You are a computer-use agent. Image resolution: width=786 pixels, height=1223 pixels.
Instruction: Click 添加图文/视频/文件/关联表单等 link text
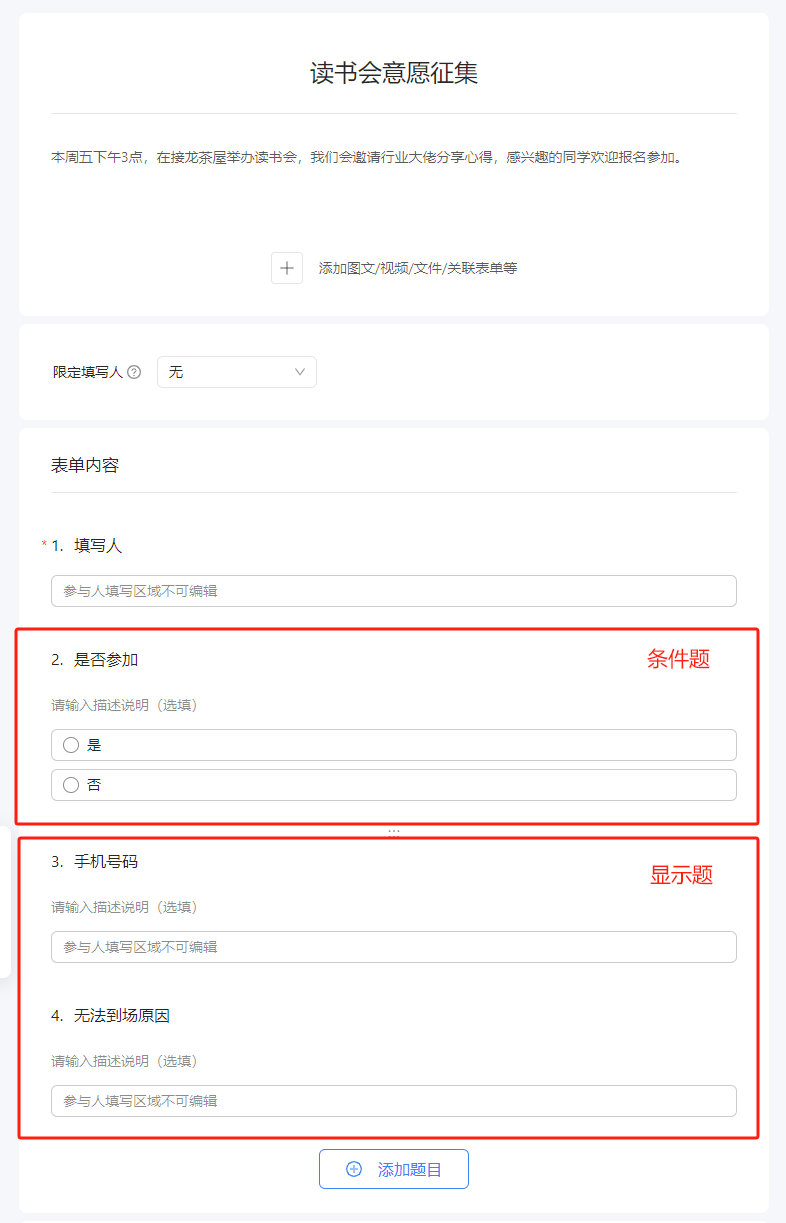(418, 268)
